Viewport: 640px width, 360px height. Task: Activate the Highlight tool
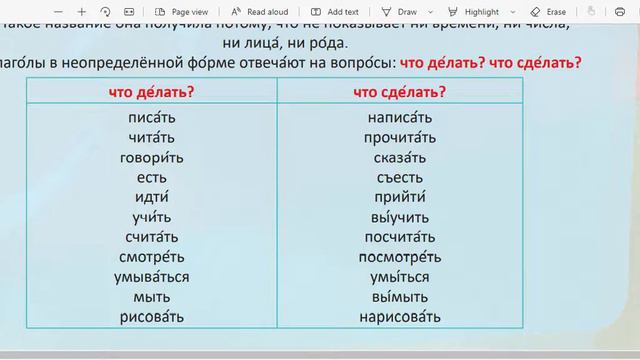(473, 12)
